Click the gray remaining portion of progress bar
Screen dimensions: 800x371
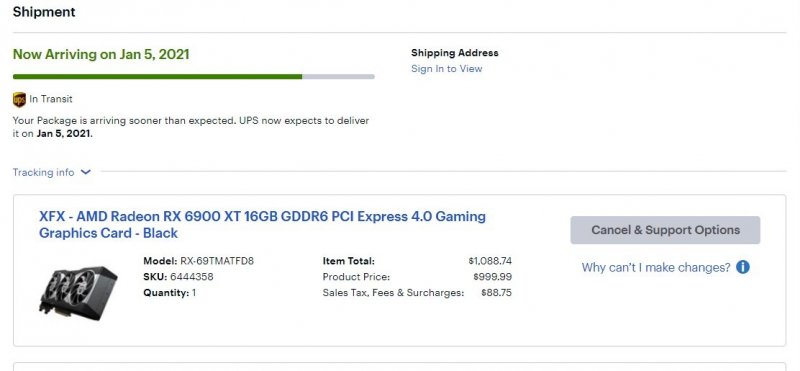coord(338,77)
